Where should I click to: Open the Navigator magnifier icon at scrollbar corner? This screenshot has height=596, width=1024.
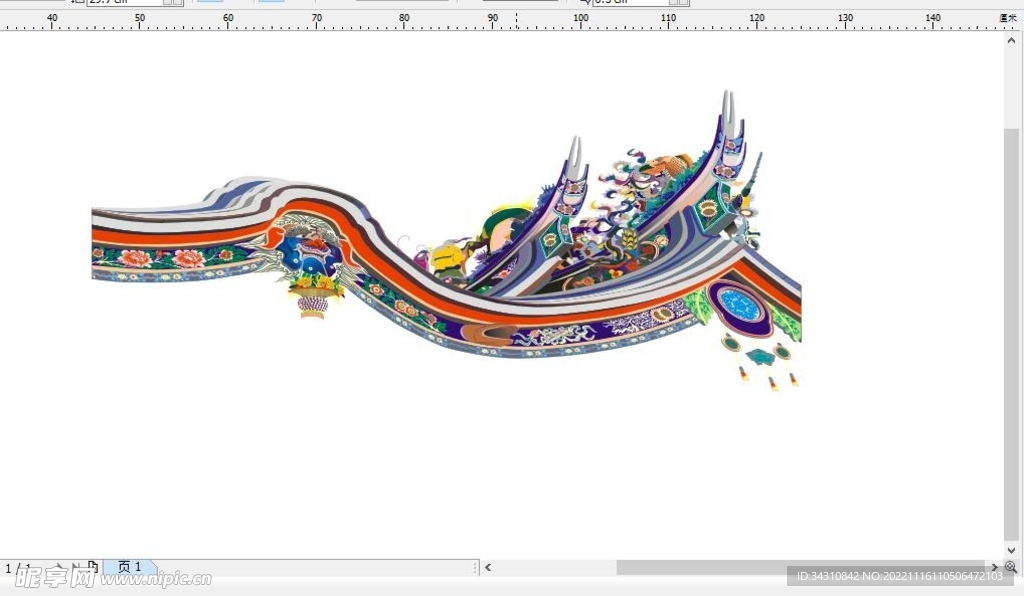point(1011,567)
